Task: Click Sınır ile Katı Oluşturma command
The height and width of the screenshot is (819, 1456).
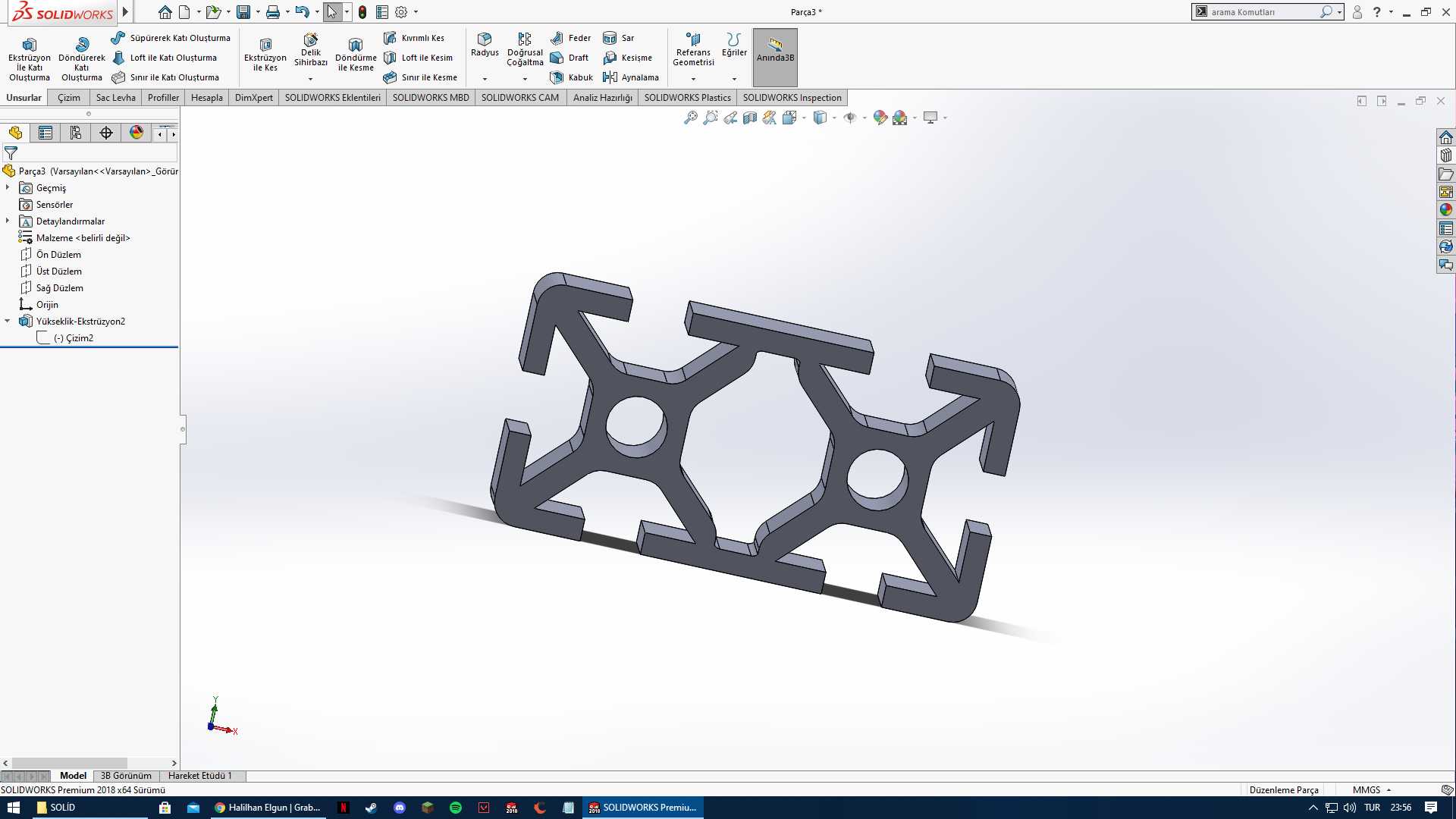Action: tap(165, 77)
